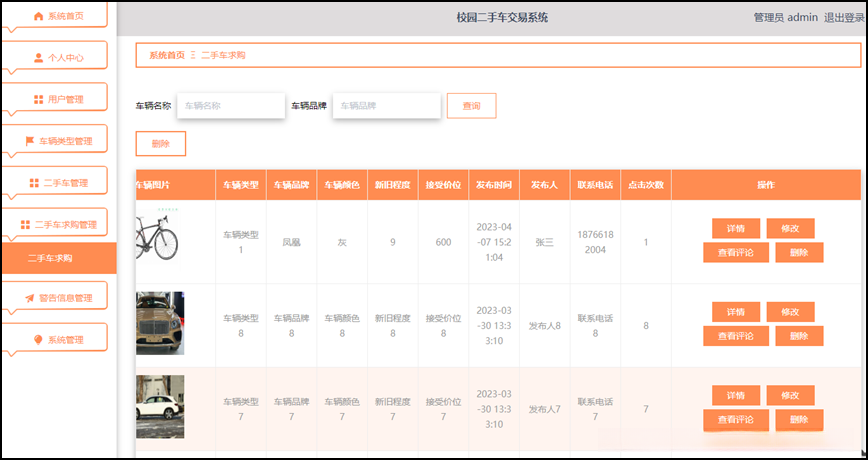This screenshot has width=868, height=460.
Task: Click the 发布人7 cell
Action: click(x=545, y=410)
